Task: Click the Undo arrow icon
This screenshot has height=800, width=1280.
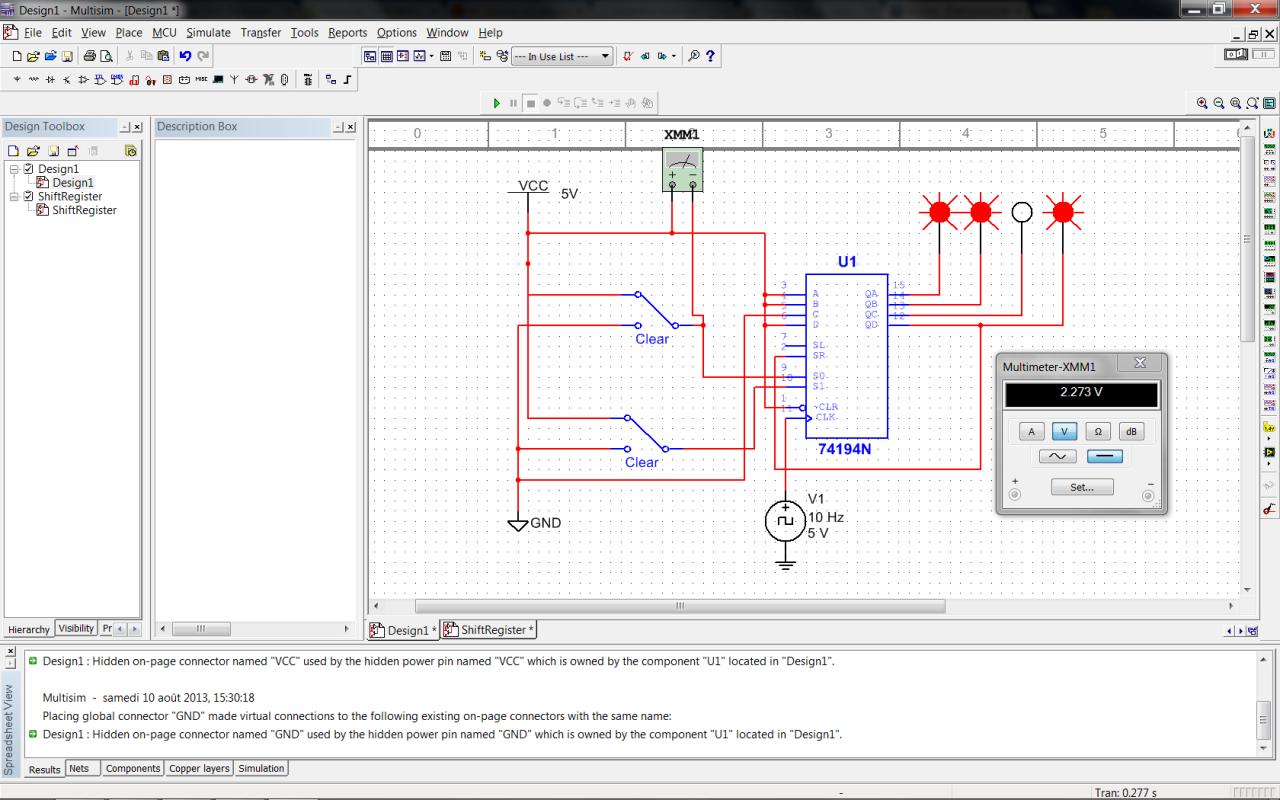Action: click(186, 57)
